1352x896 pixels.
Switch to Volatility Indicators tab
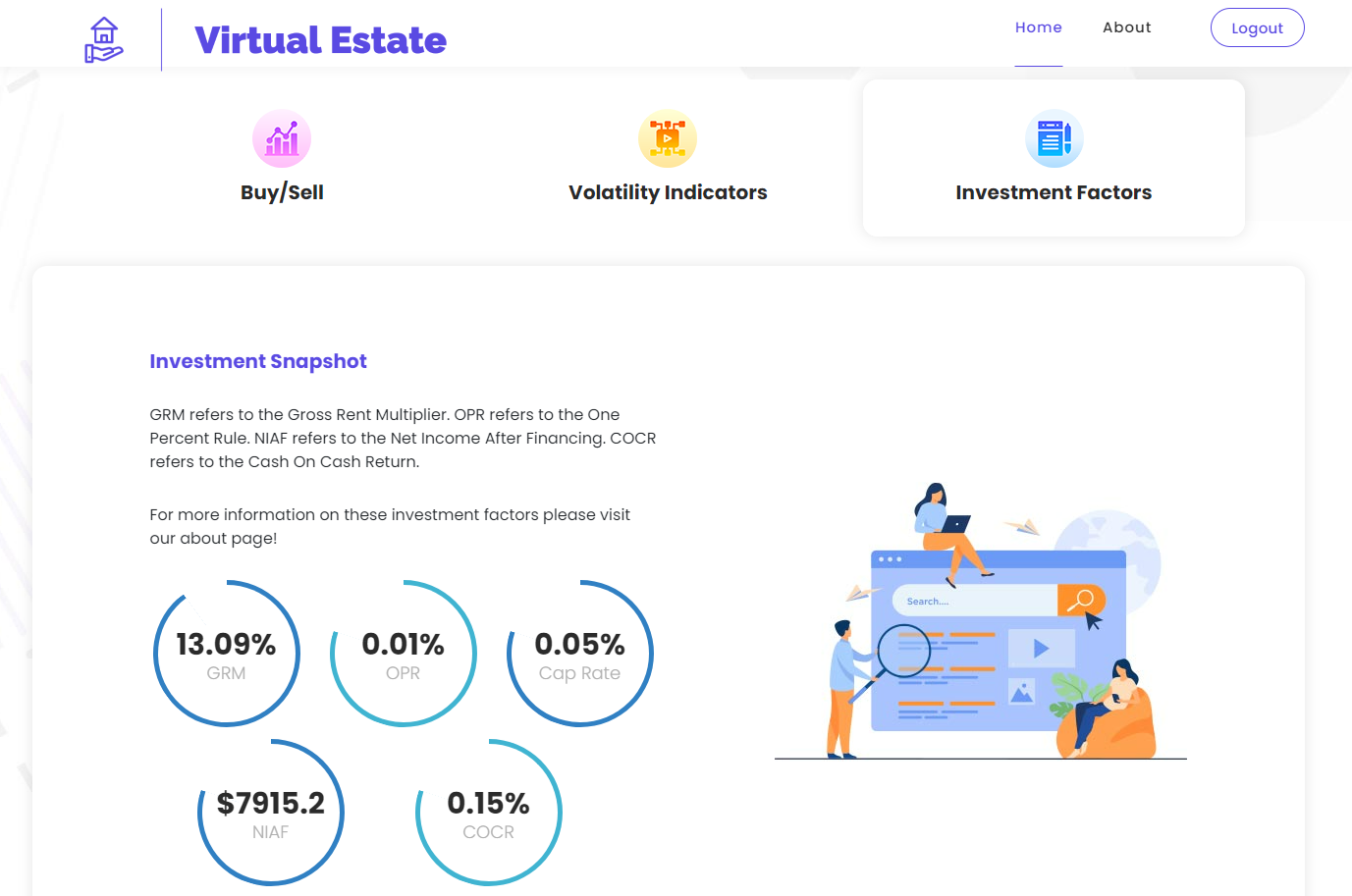pyautogui.click(x=668, y=192)
